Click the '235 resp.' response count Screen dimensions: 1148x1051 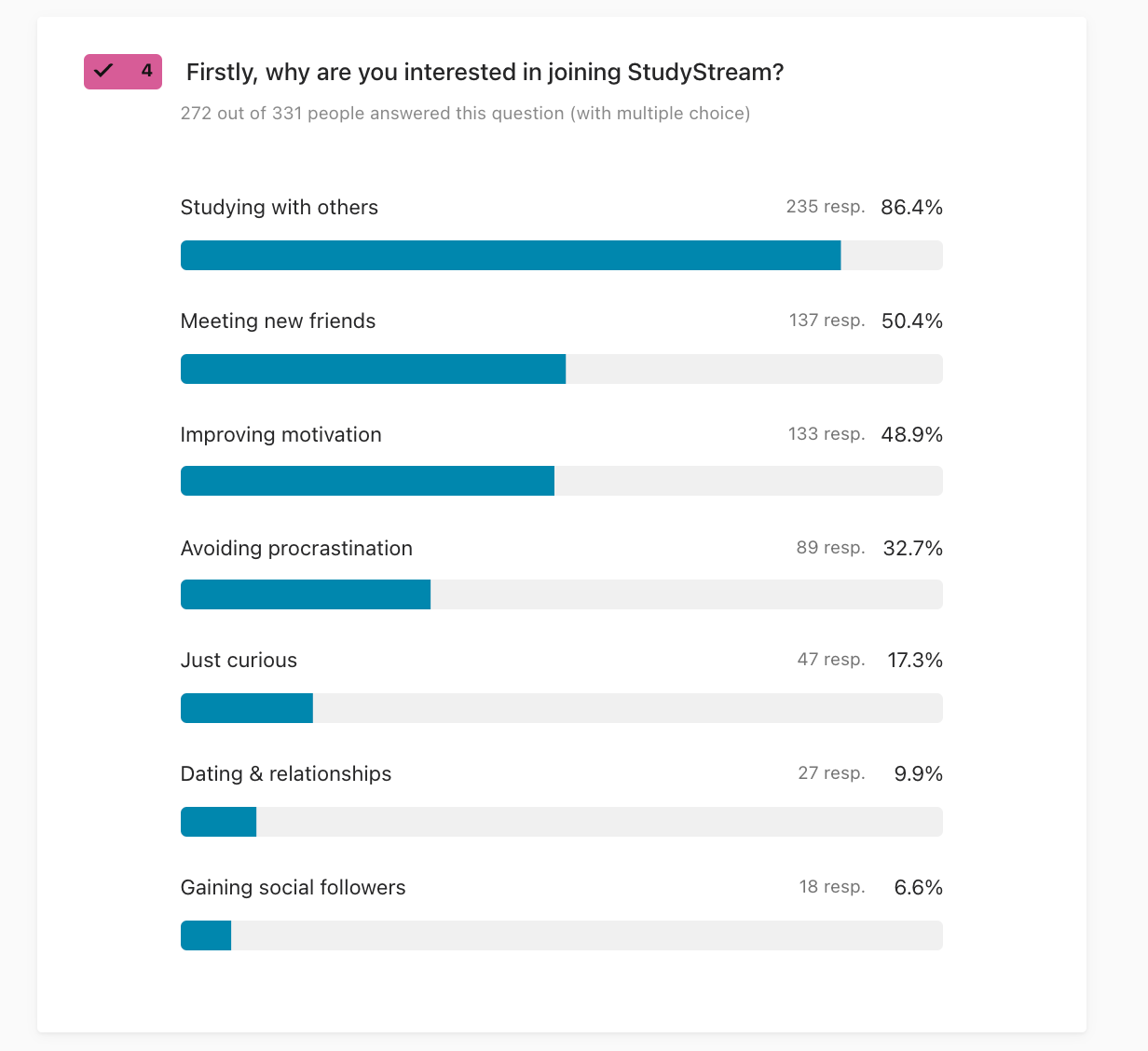826,207
